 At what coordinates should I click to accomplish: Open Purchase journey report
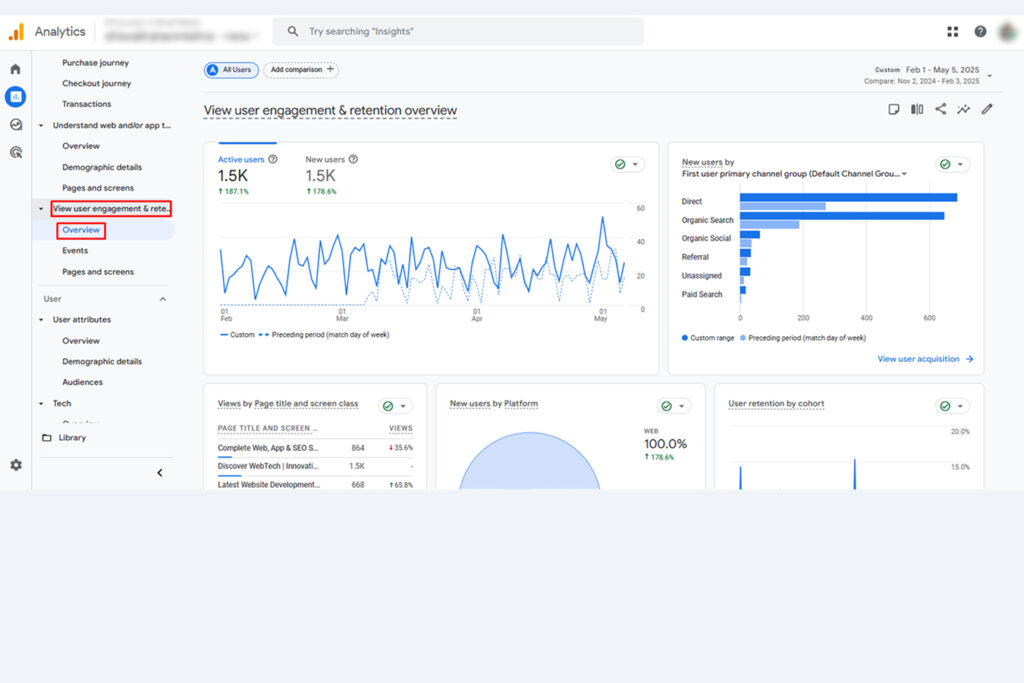pyautogui.click(x=95, y=63)
